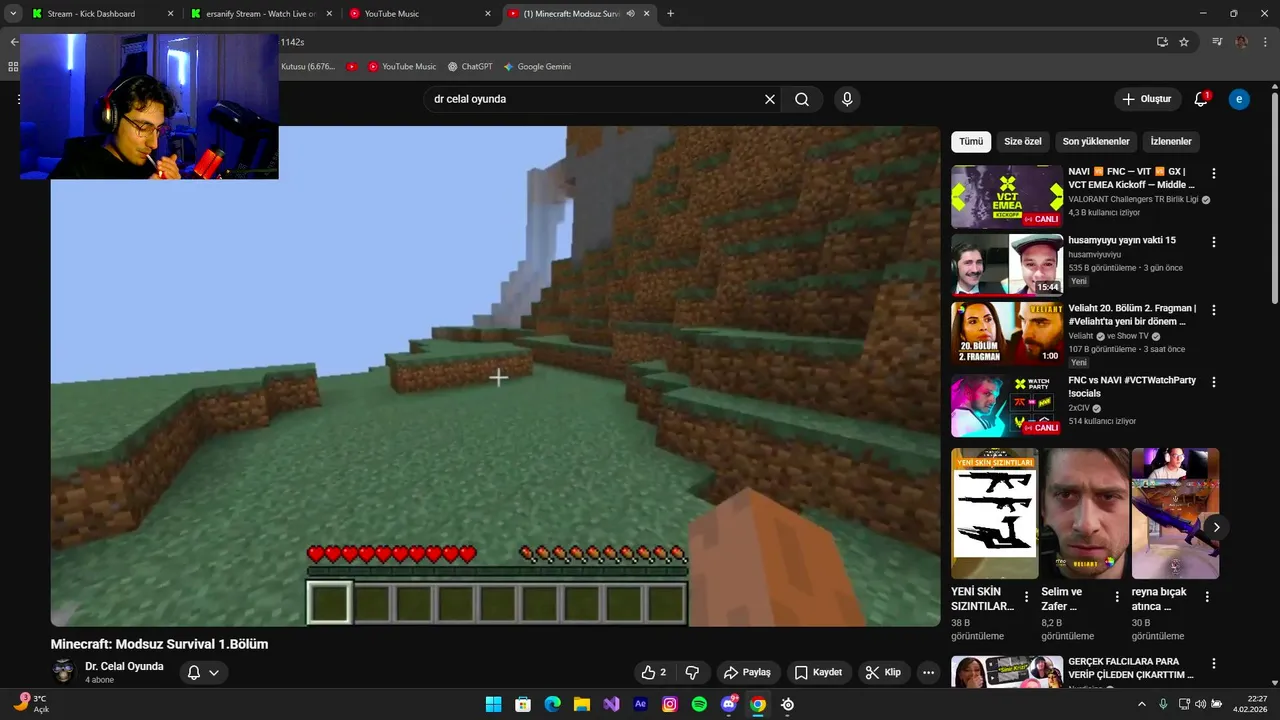The height and width of the screenshot is (720, 1280).
Task: Clear the YouTube search box text
Action: tap(770, 99)
